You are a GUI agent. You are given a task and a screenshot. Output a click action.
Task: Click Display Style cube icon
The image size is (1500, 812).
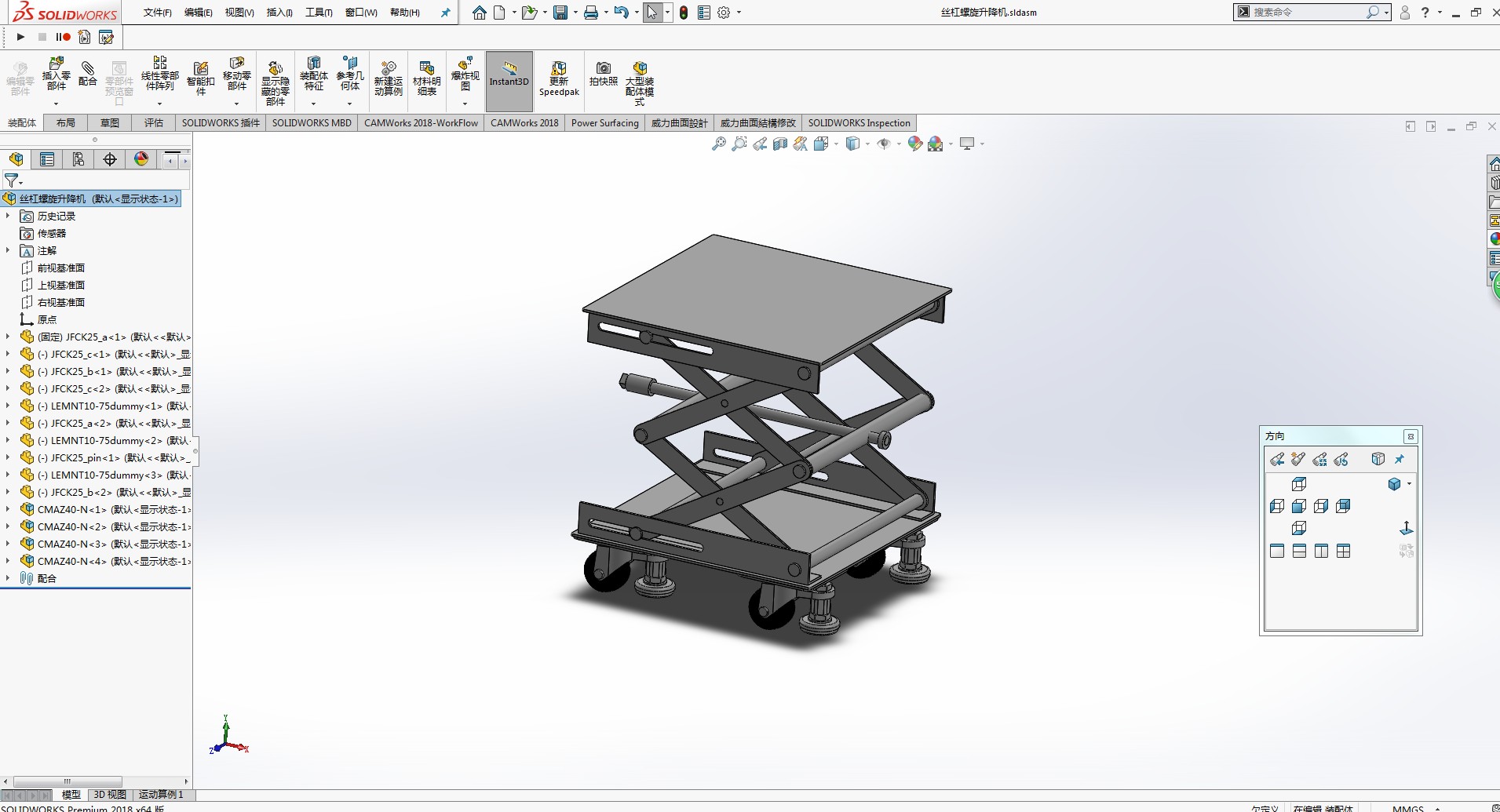(852, 144)
